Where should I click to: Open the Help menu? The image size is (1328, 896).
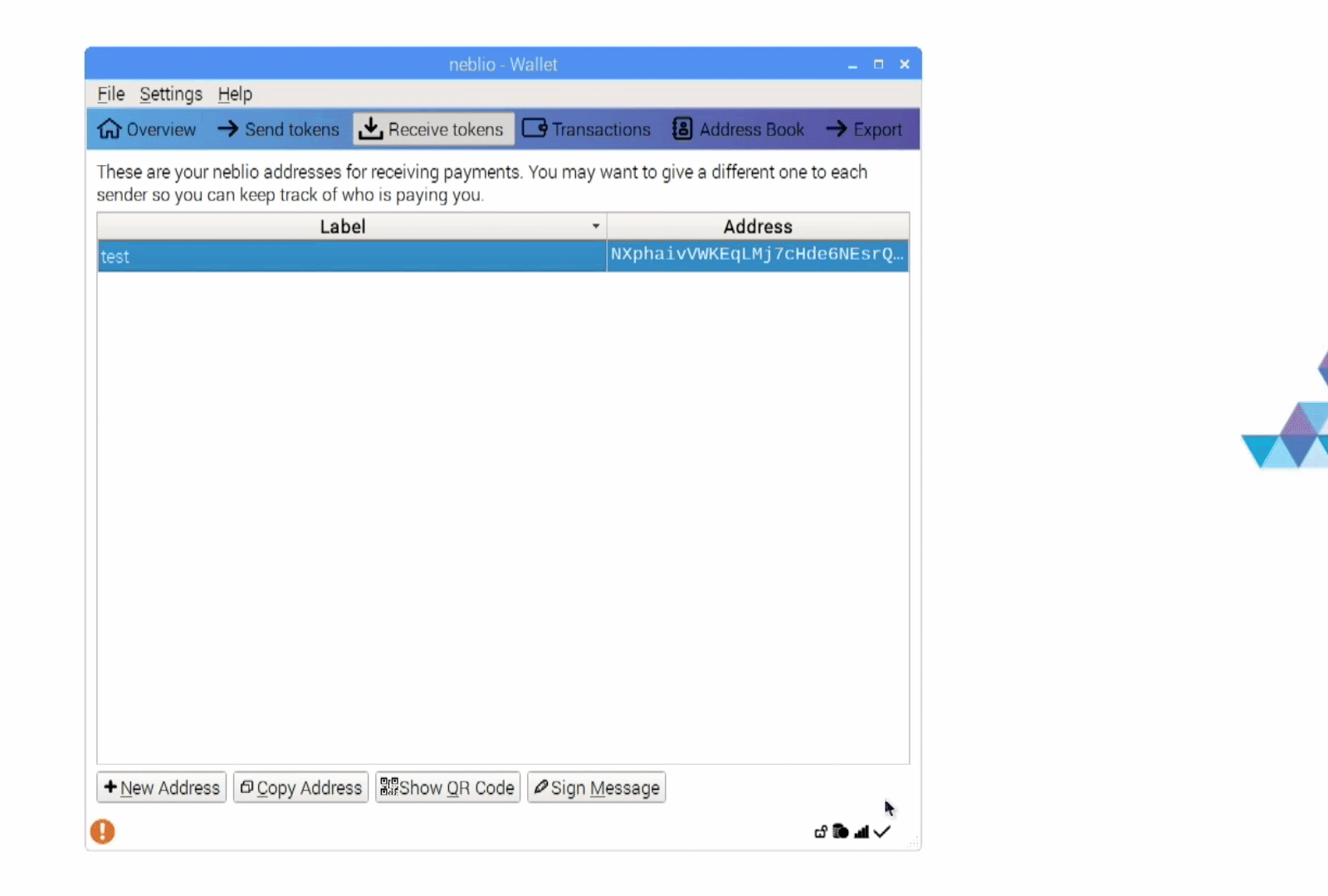pyautogui.click(x=235, y=94)
